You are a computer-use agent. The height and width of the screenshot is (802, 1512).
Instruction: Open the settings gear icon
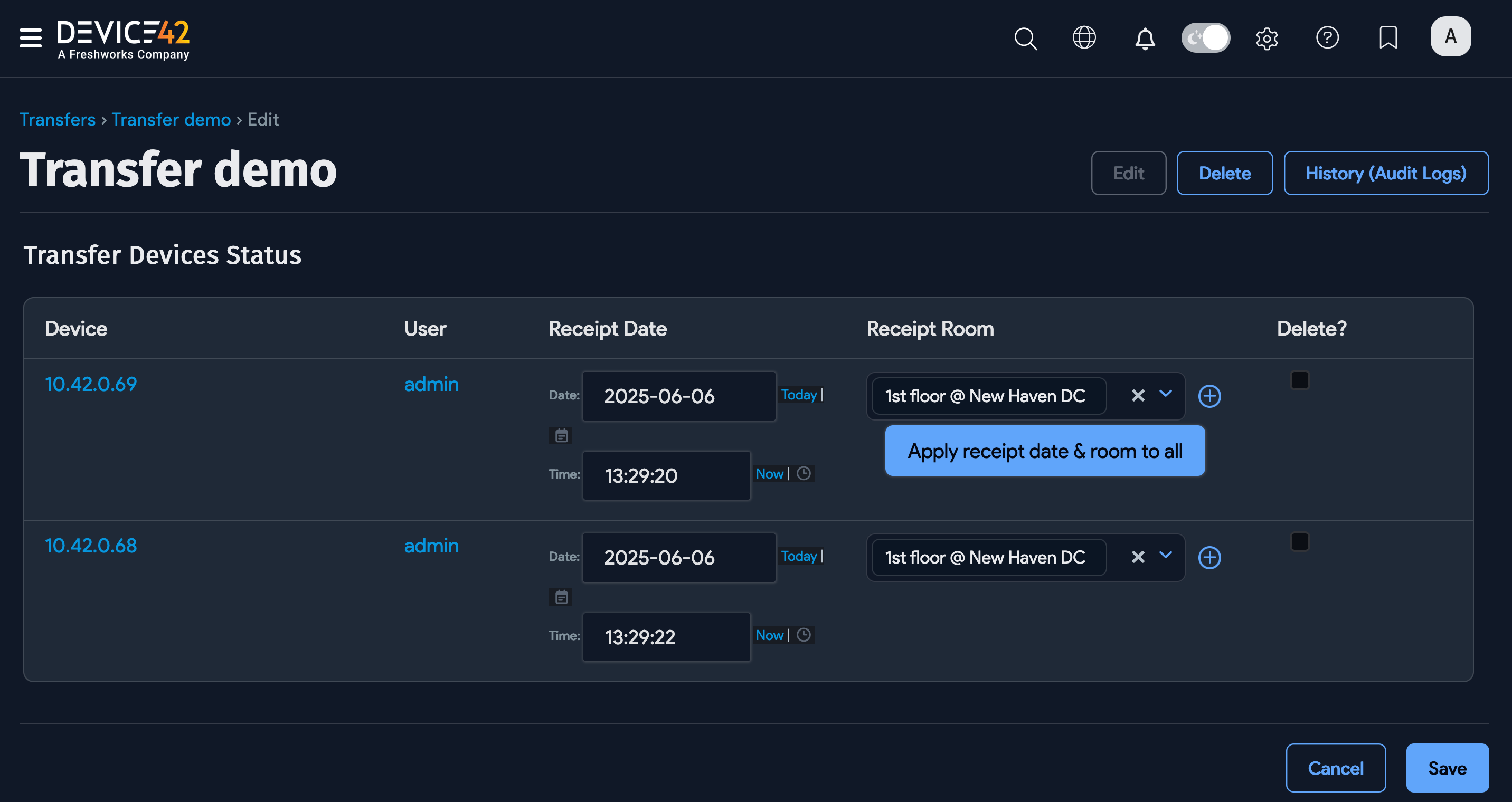coord(1266,39)
